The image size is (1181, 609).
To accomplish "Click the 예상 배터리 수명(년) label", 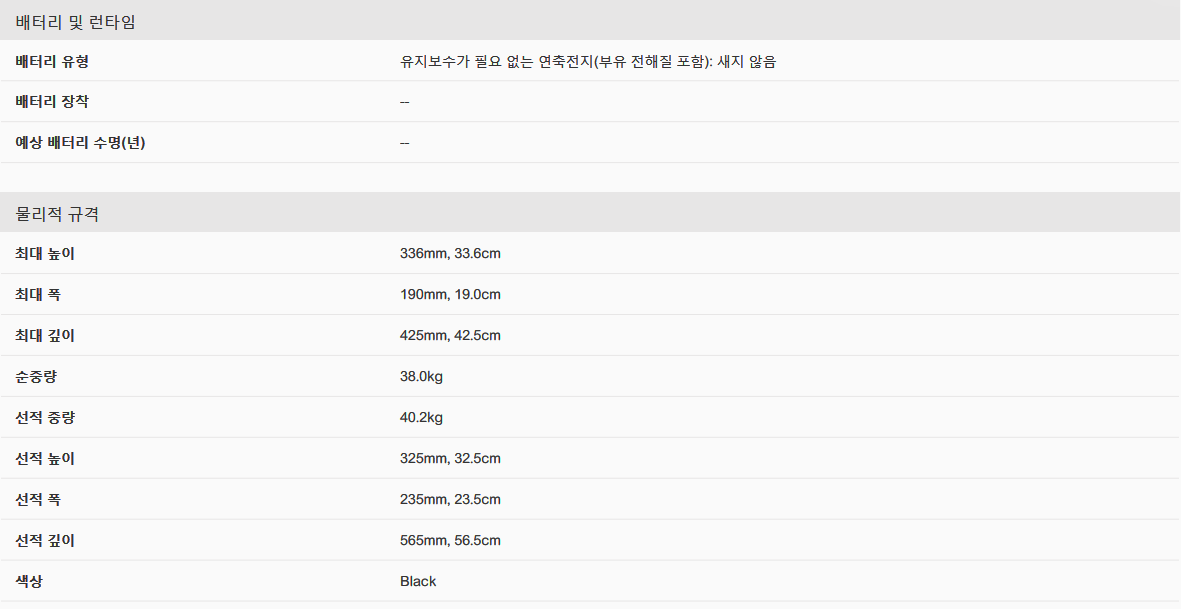I will point(80,142).
